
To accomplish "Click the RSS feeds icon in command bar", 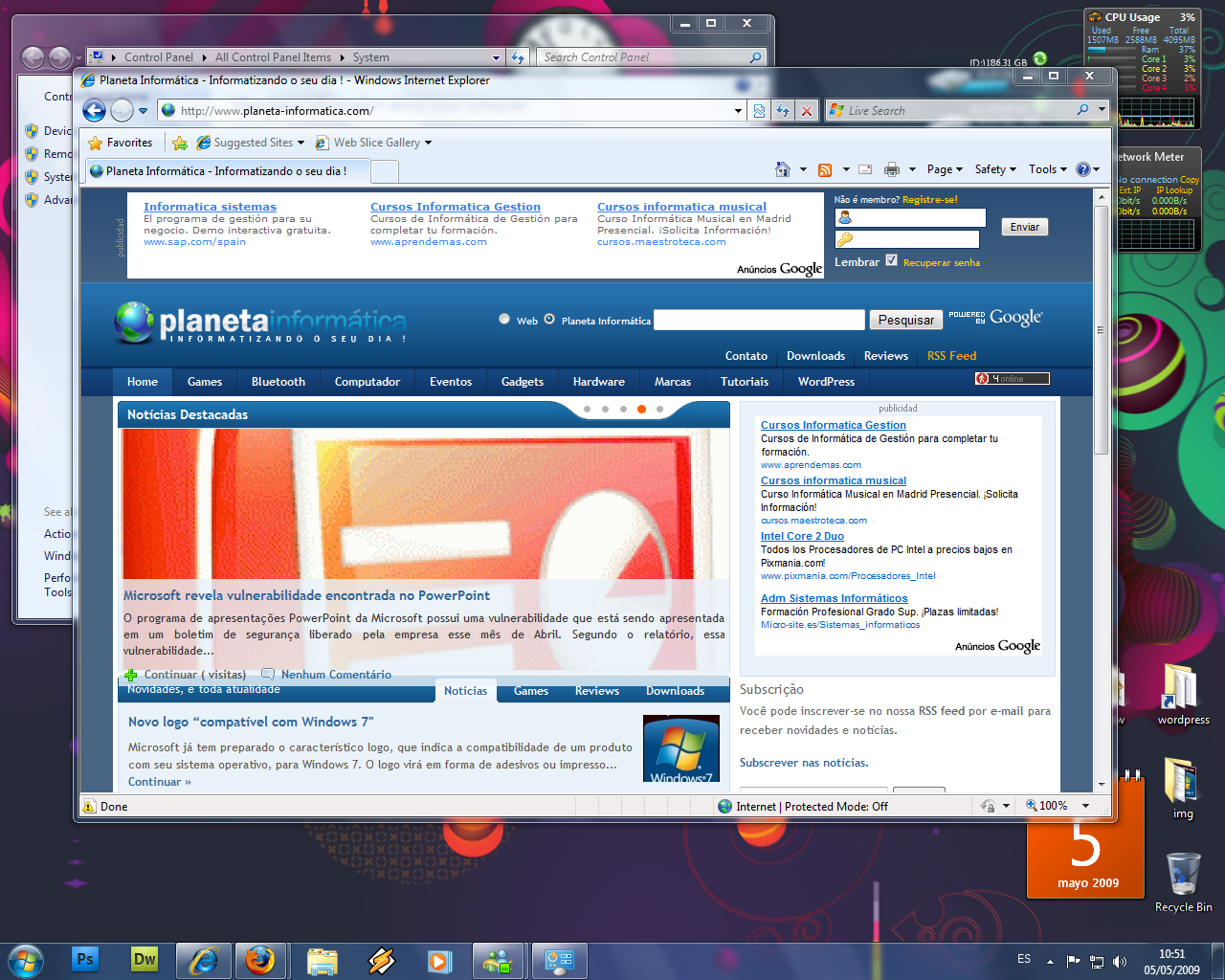I will pos(824,169).
